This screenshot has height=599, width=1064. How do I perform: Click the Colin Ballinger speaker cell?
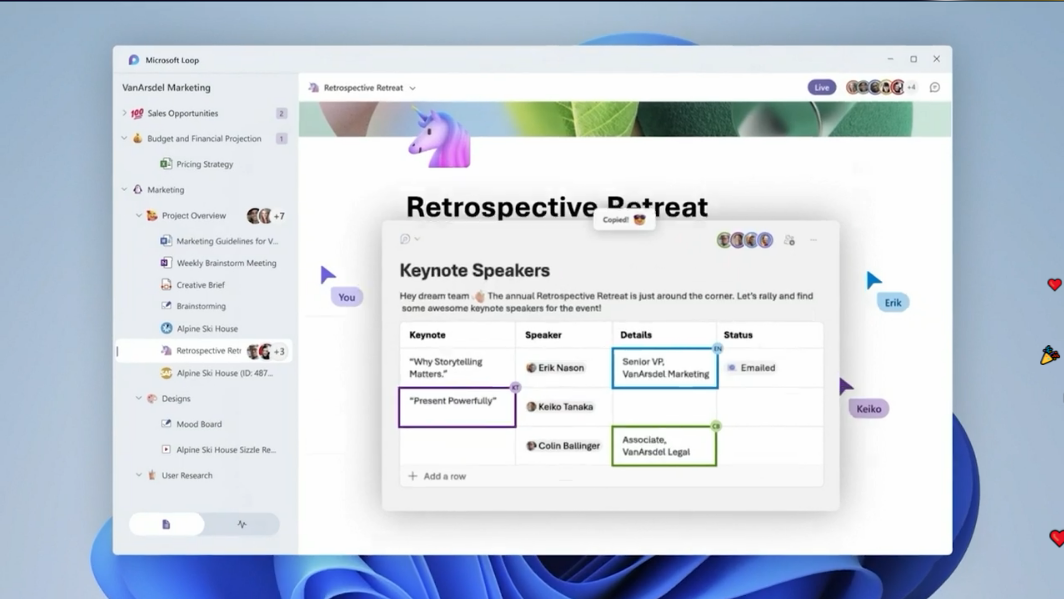[563, 446]
